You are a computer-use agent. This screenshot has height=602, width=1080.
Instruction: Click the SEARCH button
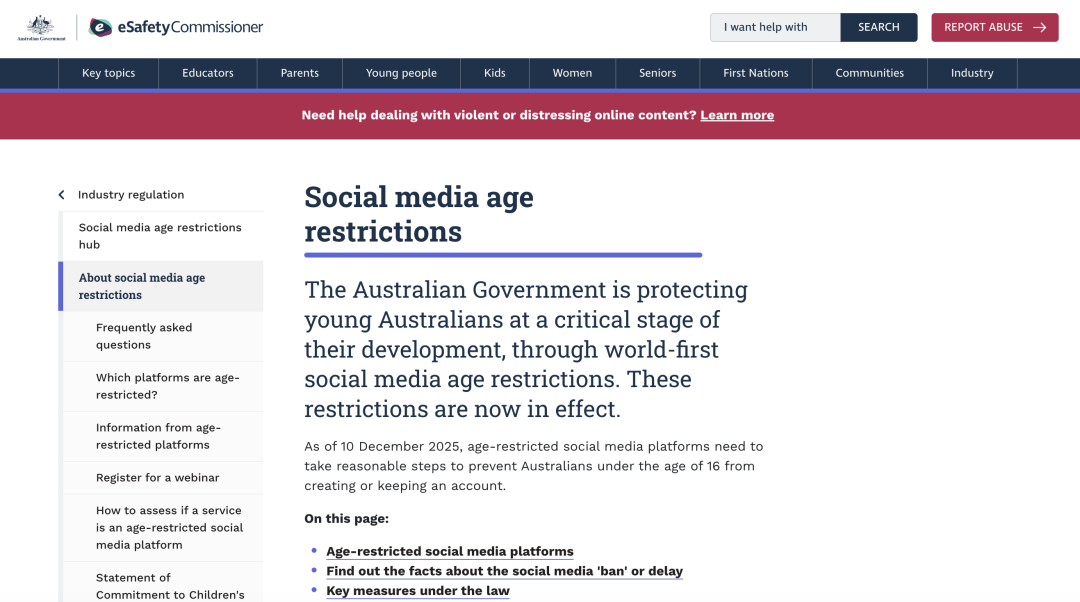[x=879, y=28]
